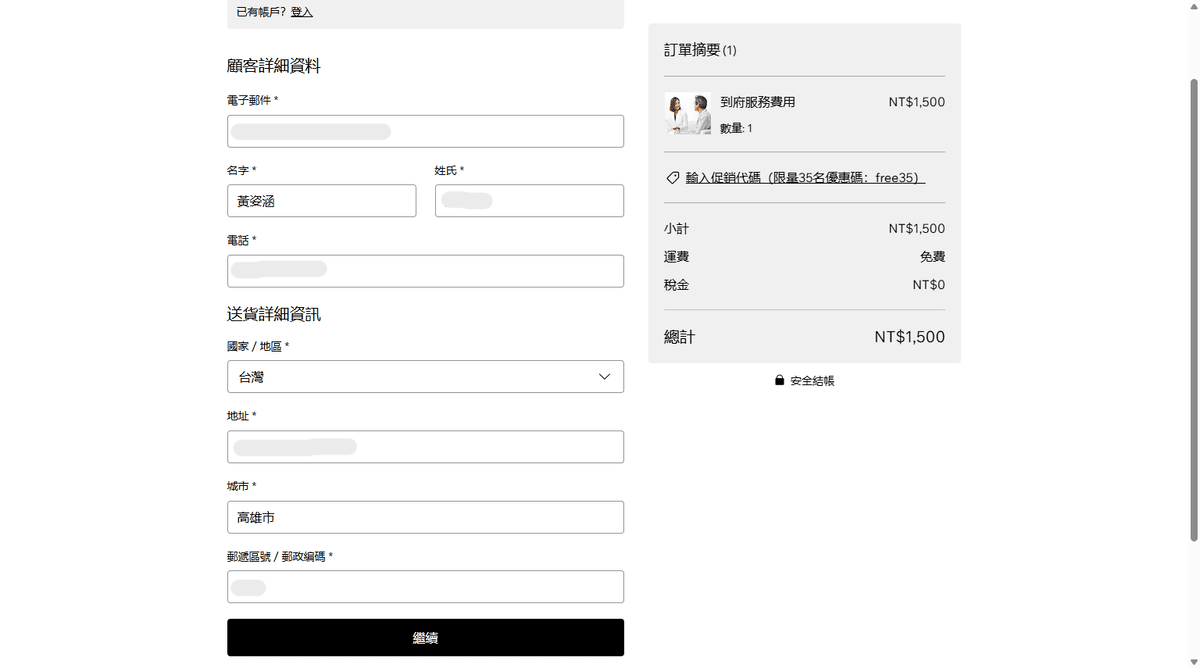Expand the 國家 / 地區 dropdown chevron
This screenshot has height=668, width=1200.
pos(604,377)
